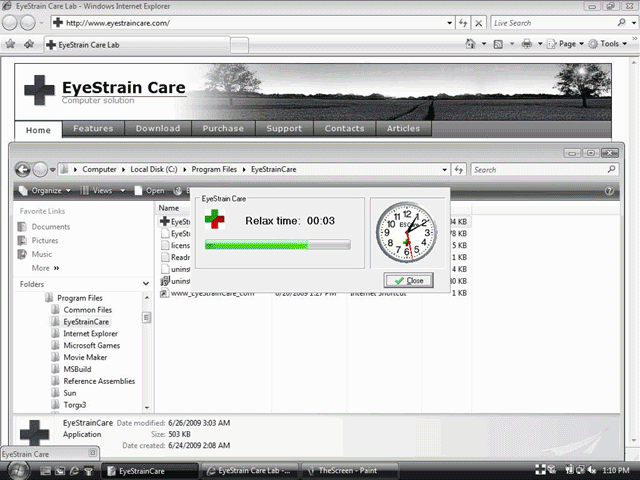
Task: Click the IE Refresh button
Action: (463, 23)
